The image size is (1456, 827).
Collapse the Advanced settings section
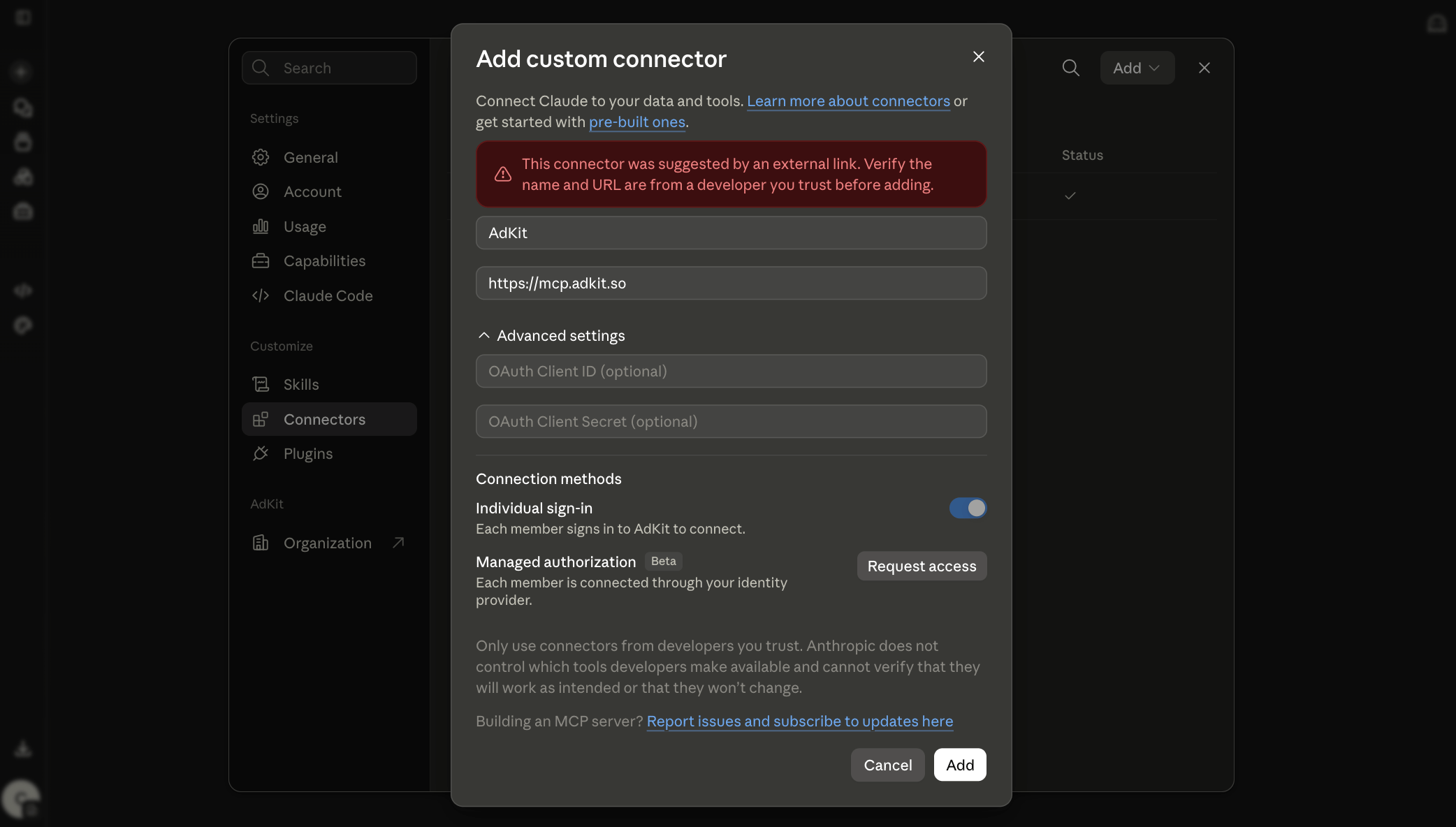pos(551,335)
